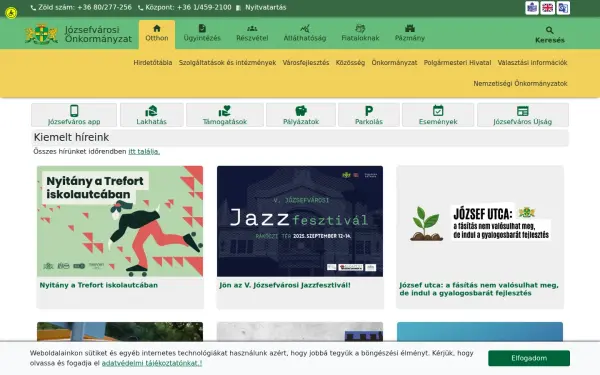Open the József utca plant banner image
This screenshot has width=600, height=375.
[x=480, y=222]
